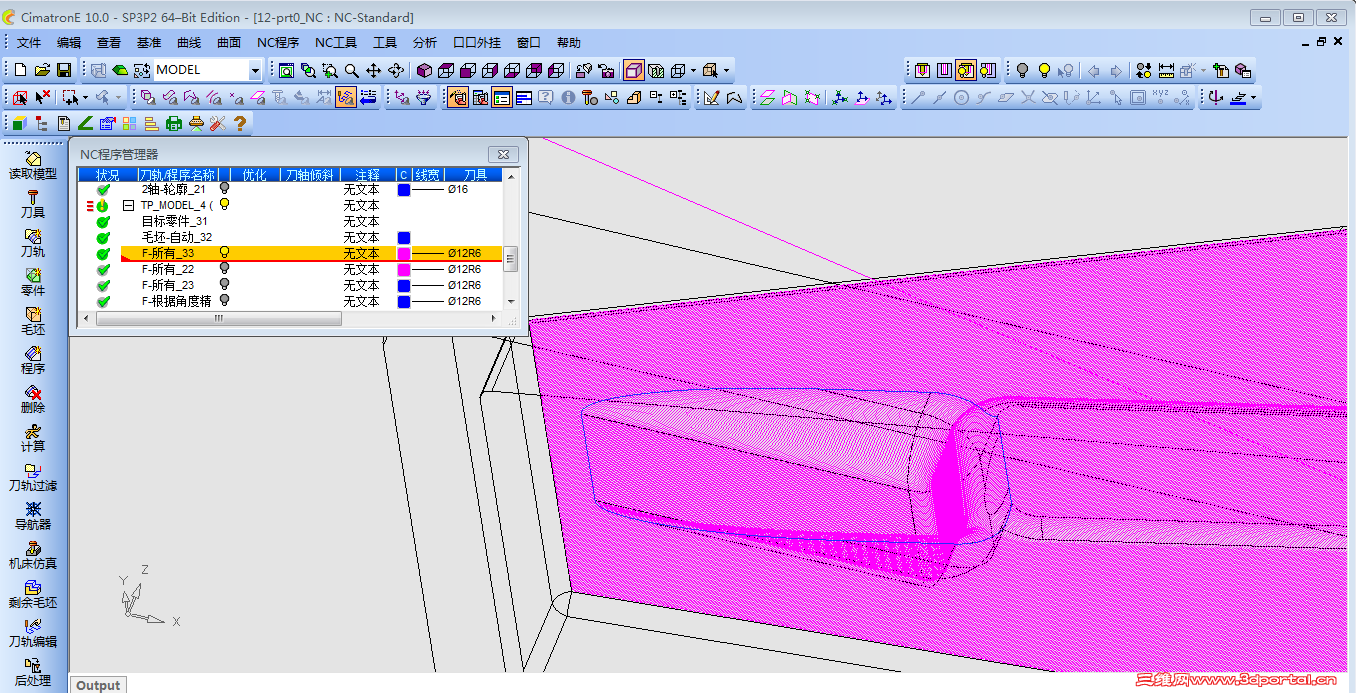Screen dimensions: 1356x693
Task: Open the 帮助 menu
Action: (x=569, y=43)
